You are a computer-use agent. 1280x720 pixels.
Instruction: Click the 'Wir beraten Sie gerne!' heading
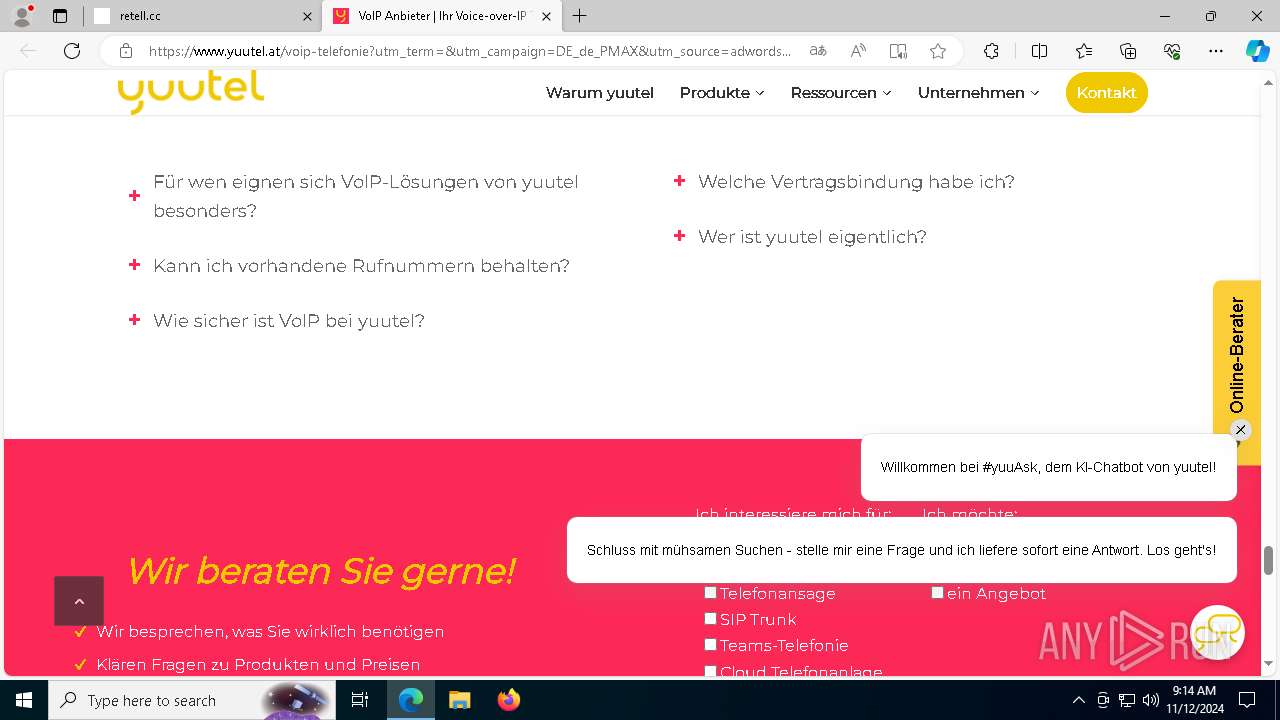click(320, 571)
